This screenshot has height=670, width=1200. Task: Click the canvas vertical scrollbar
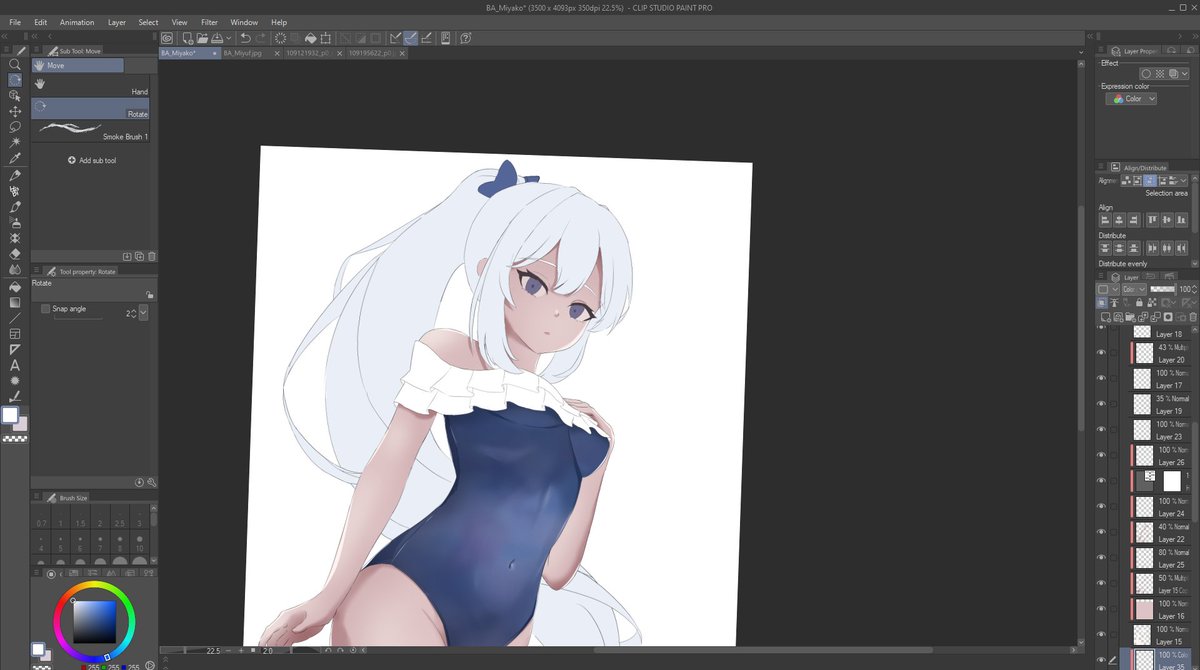click(x=1079, y=318)
